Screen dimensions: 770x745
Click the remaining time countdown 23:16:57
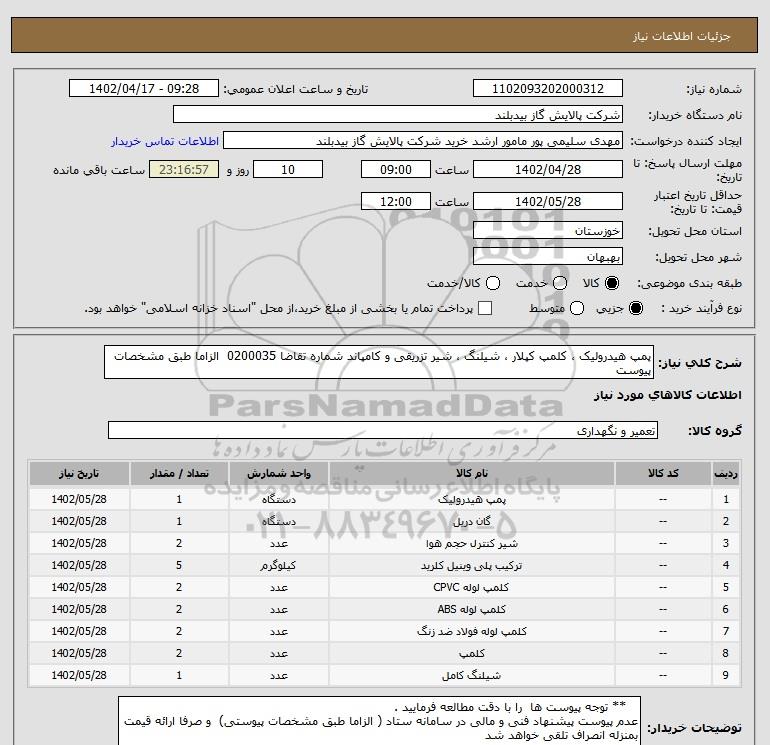pos(184,169)
